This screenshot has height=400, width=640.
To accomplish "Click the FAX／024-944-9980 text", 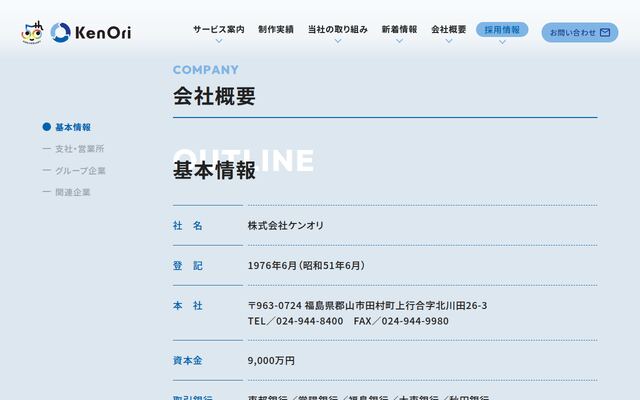I will pos(401,321).
